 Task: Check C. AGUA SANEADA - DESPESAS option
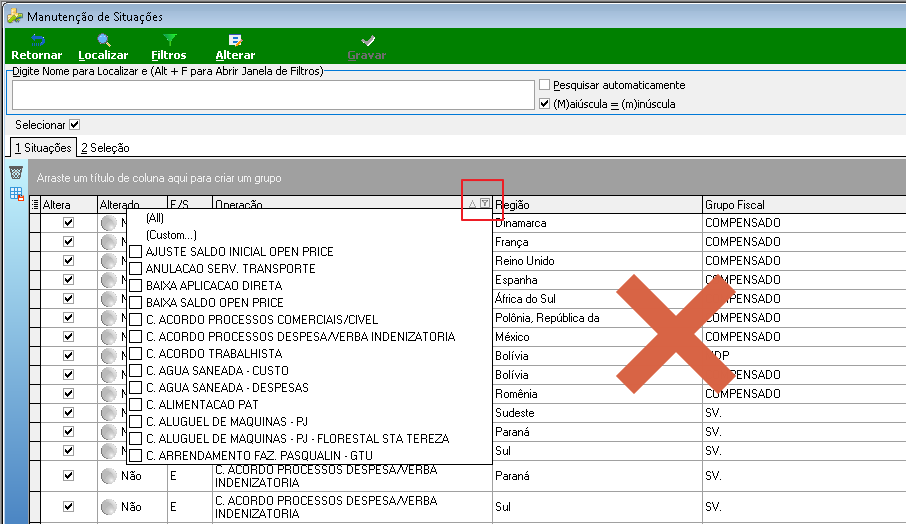pyautogui.click(x=136, y=387)
